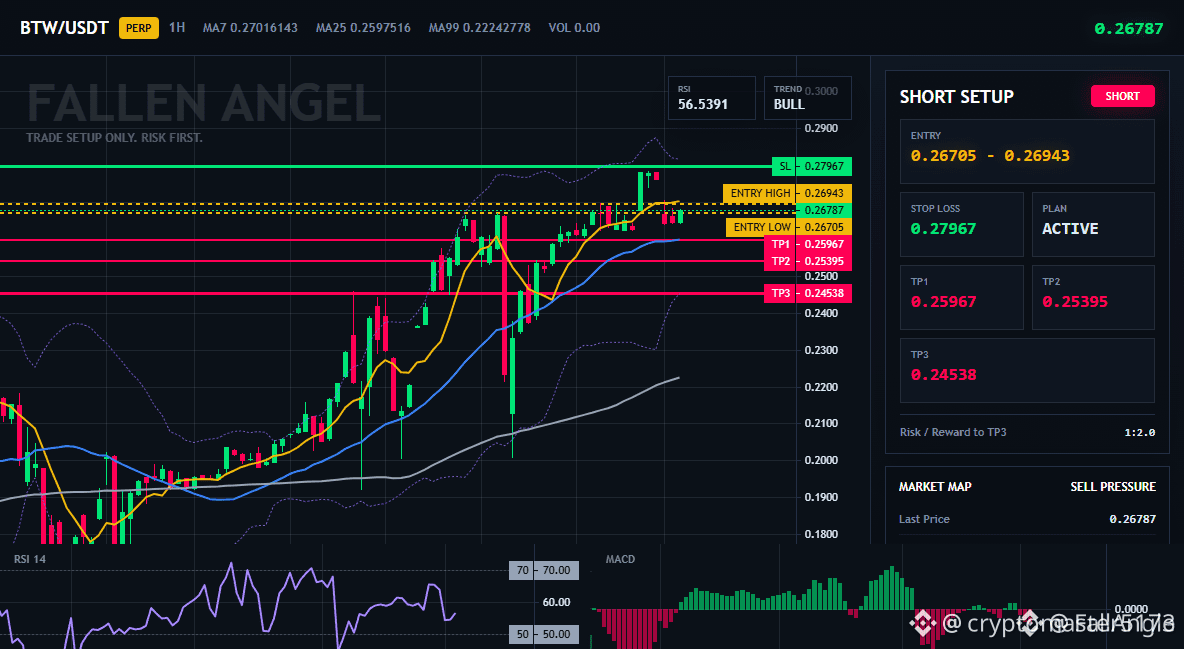Click the ENTRY LOW 0.26705 chart tag
1184x649 pixels.
(x=789, y=227)
